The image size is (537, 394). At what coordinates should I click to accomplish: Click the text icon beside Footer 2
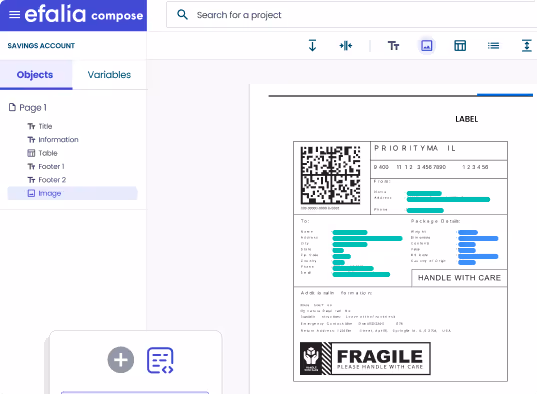(x=31, y=180)
